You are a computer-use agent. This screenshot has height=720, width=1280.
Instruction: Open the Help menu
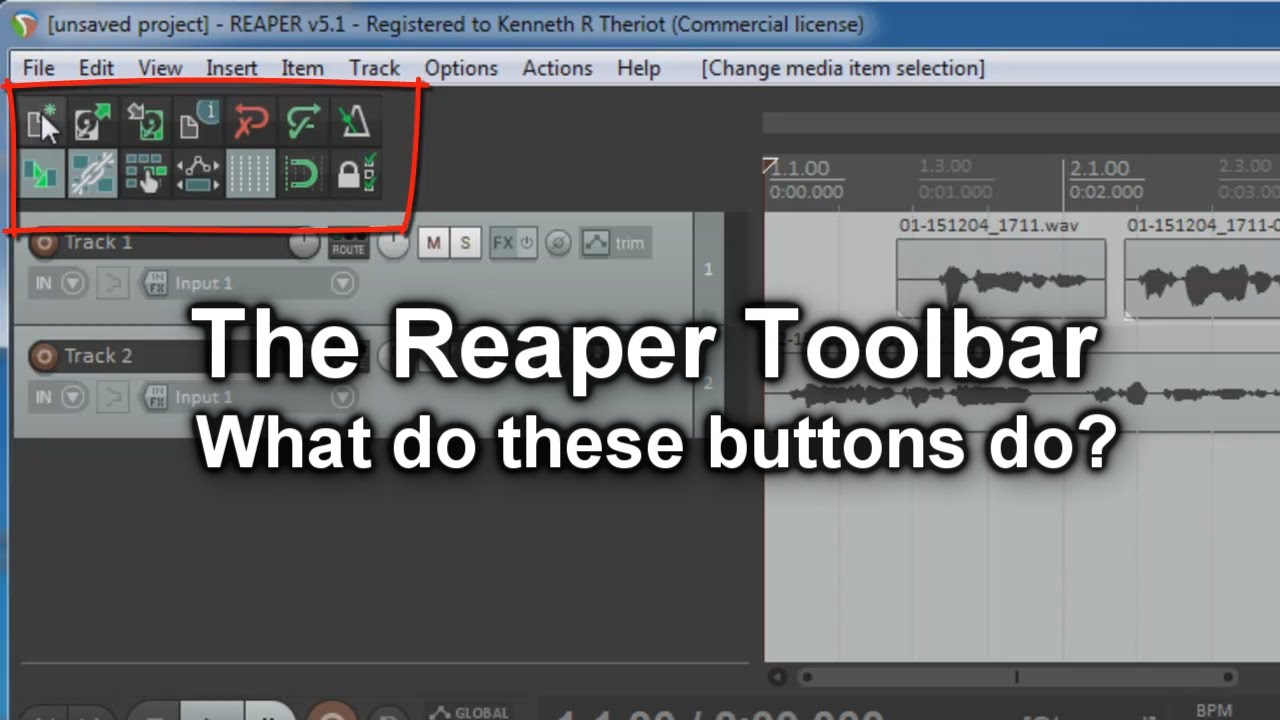pos(638,68)
